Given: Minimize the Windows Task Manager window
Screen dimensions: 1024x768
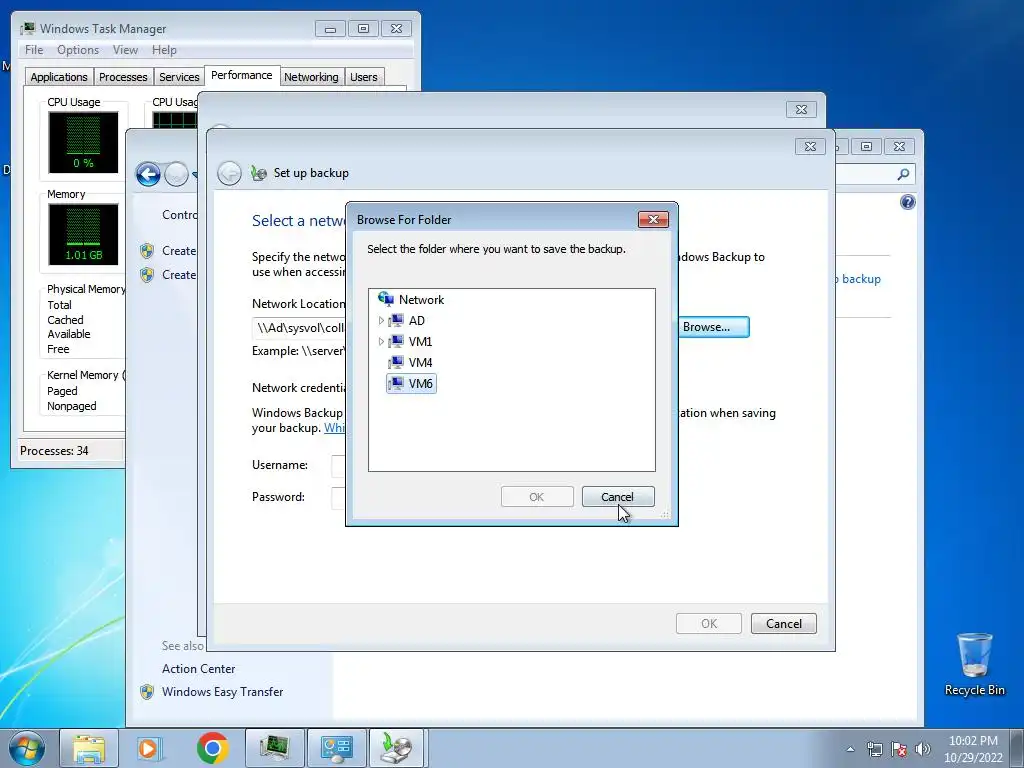Looking at the screenshot, I should pyautogui.click(x=330, y=29).
